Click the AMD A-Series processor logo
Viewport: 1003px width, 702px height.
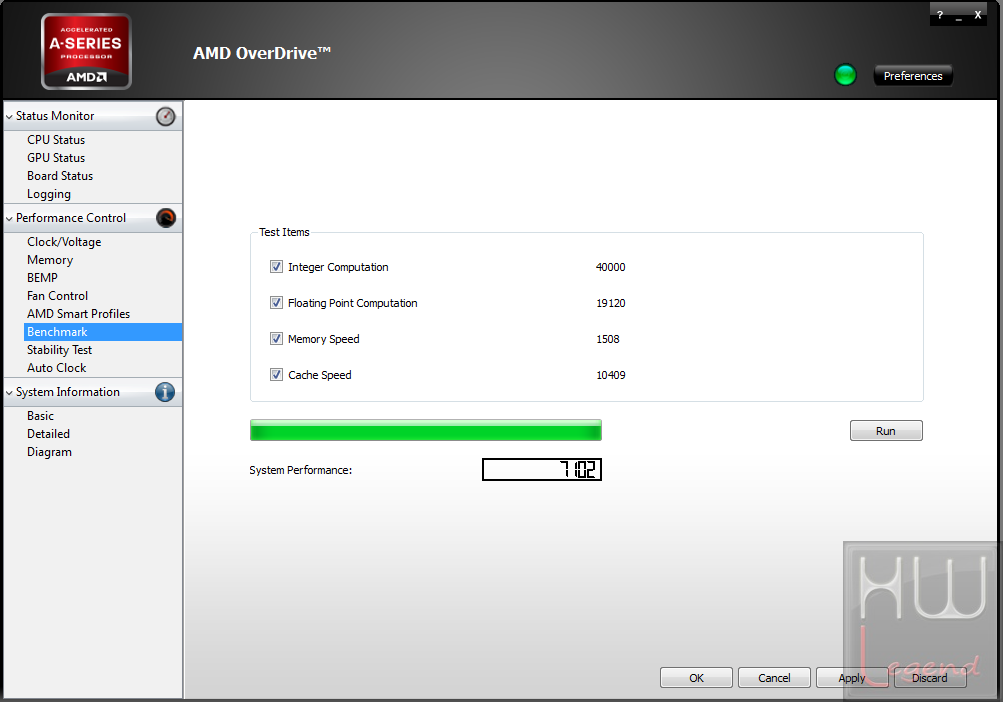86,51
